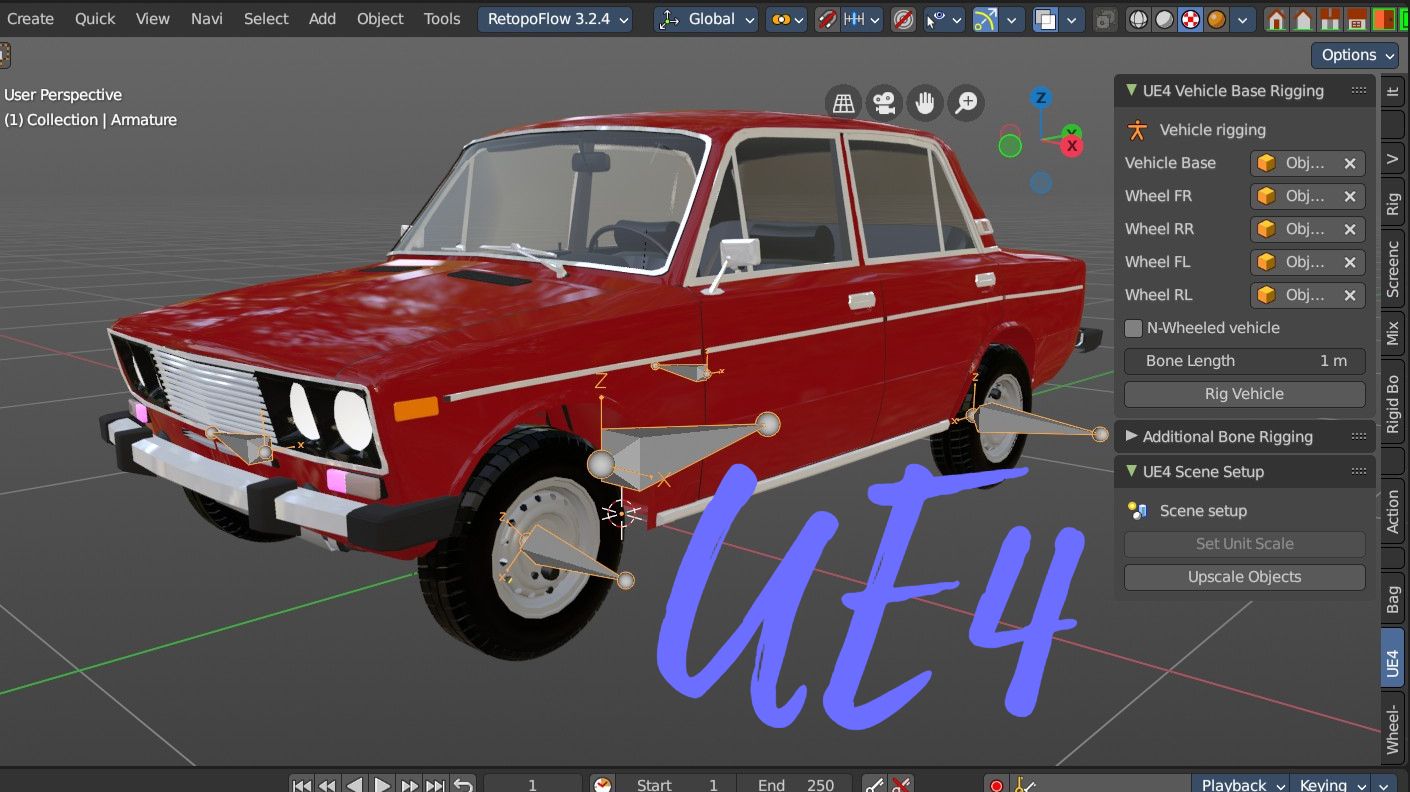Clear the Wheel RL object field
This screenshot has width=1410, height=792.
(1350, 295)
